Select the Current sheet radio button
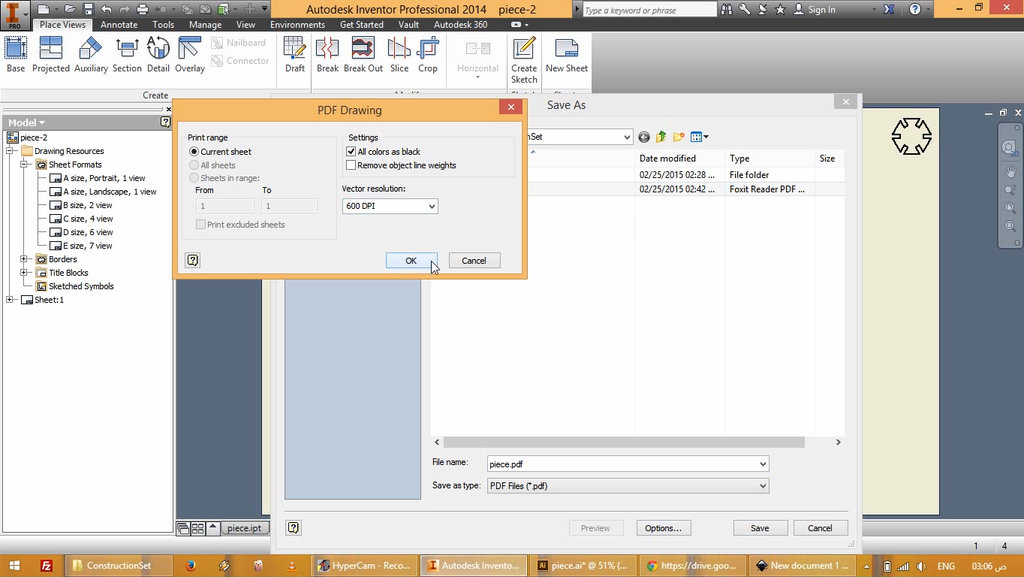Image resolution: width=1024 pixels, height=577 pixels. [194, 151]
